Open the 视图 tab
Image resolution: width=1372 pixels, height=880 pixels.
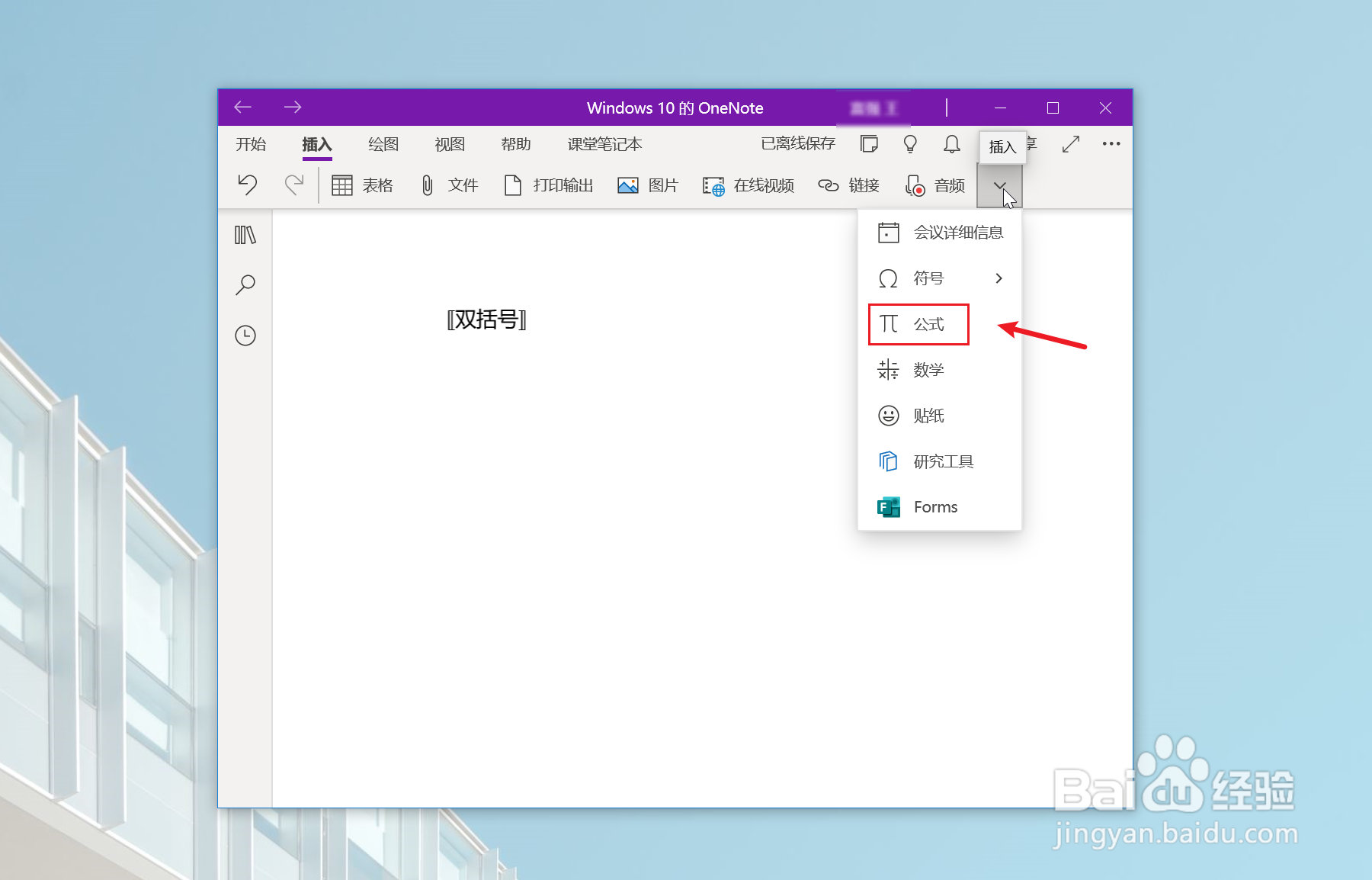tap(450, 144)
